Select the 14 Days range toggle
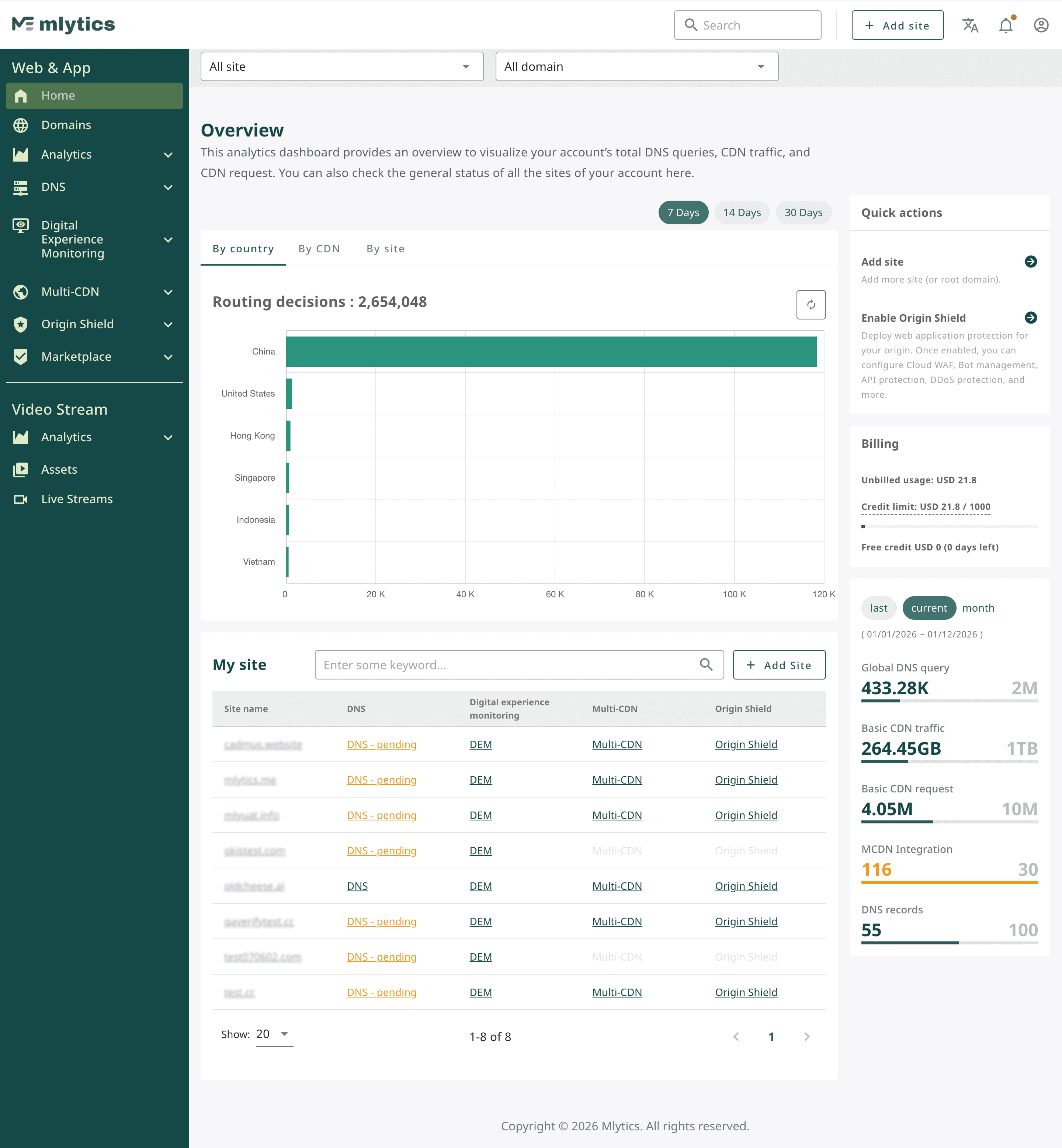 pyautogui.click(x=741, y=213)
